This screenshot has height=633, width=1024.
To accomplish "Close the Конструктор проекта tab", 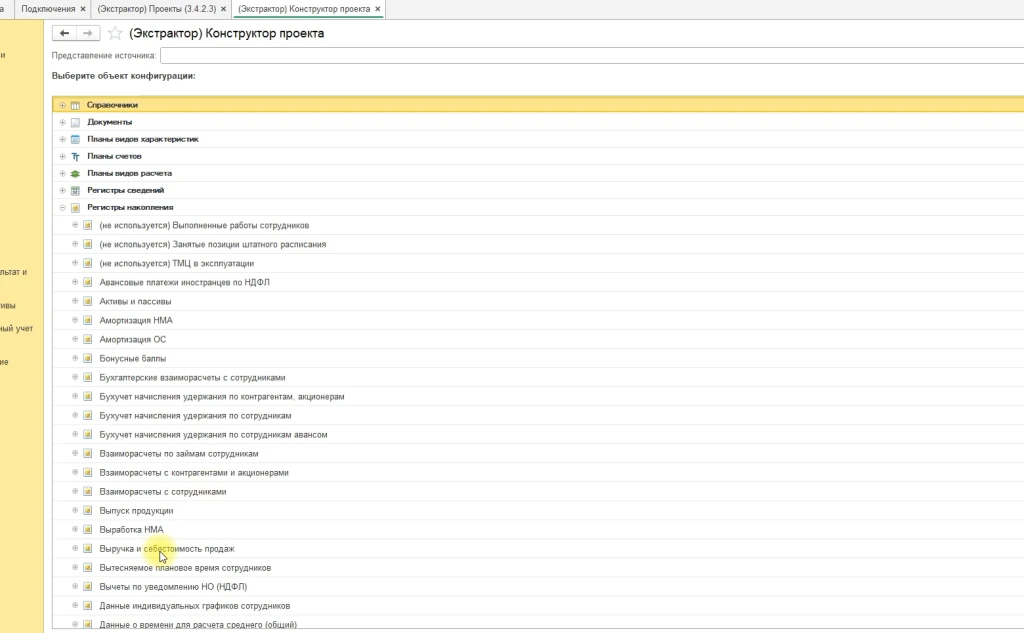I will tap(377, 8).
